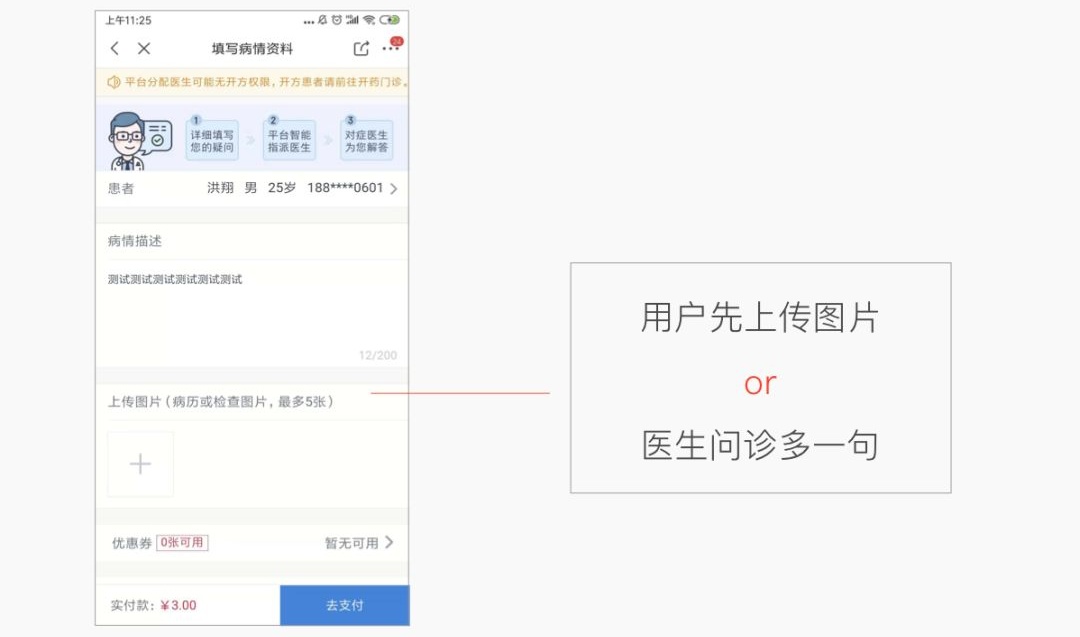This screenshot has width=1080, height=637.
Task: Tap the 上传图片 section label
Action: pos(220,401)
